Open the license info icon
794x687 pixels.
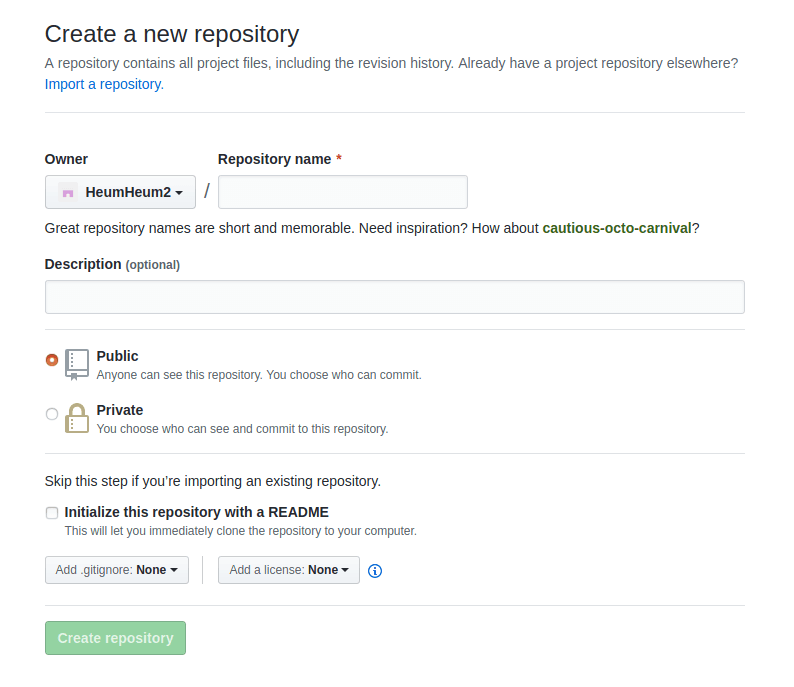tap(375, 571)
